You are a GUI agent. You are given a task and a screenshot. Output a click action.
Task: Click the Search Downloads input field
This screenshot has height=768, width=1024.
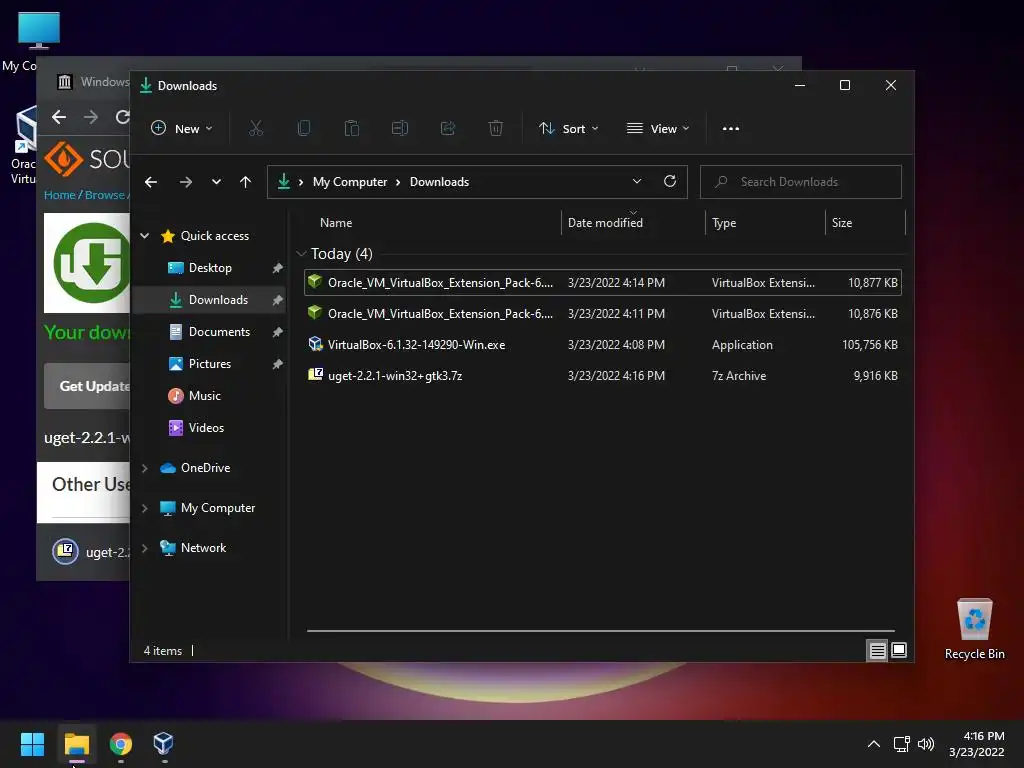pos(801,182)
